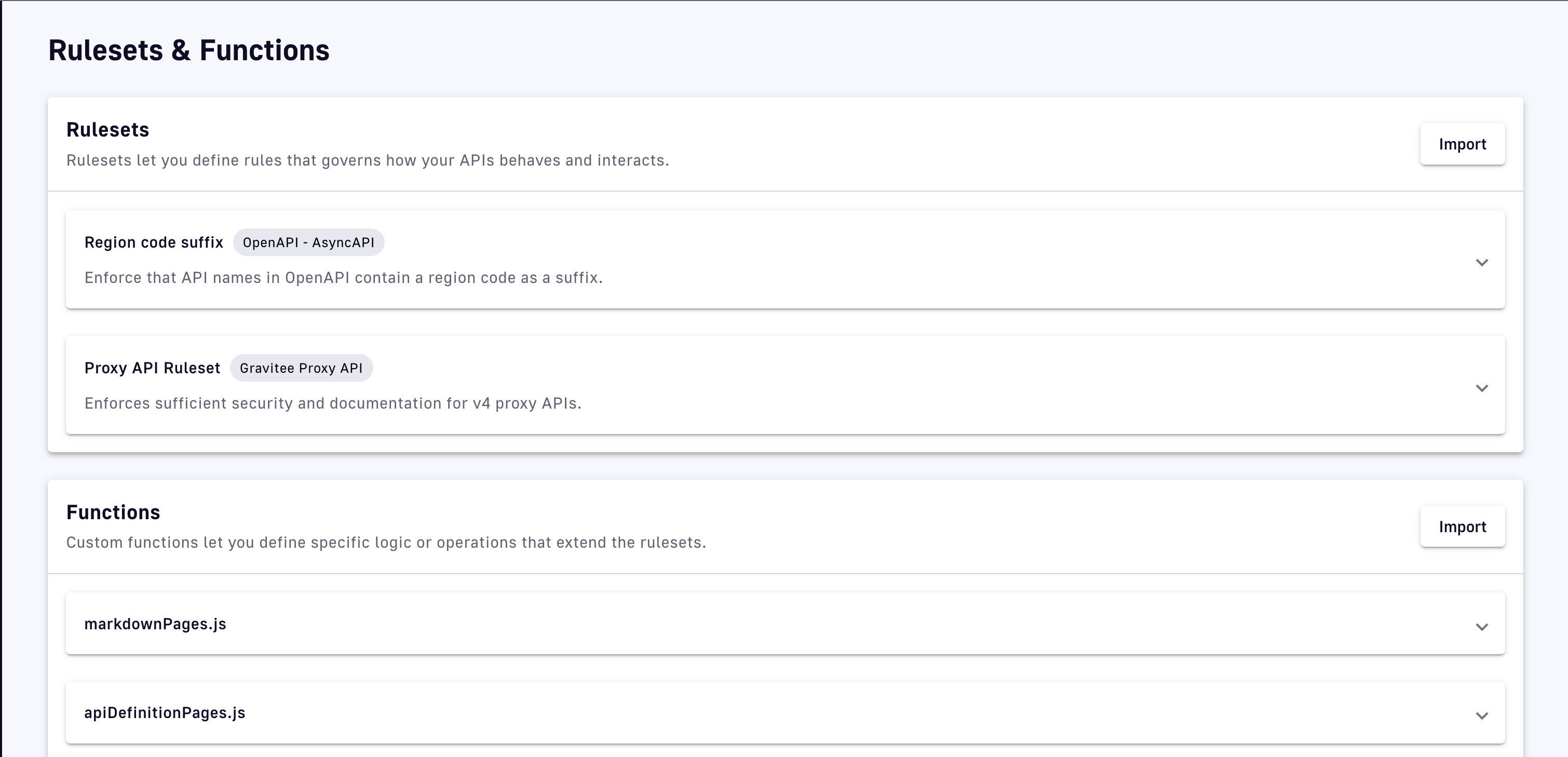Expand apiDefinitionPages.js function using its chevron
1568x757 pixels.
1482,715
